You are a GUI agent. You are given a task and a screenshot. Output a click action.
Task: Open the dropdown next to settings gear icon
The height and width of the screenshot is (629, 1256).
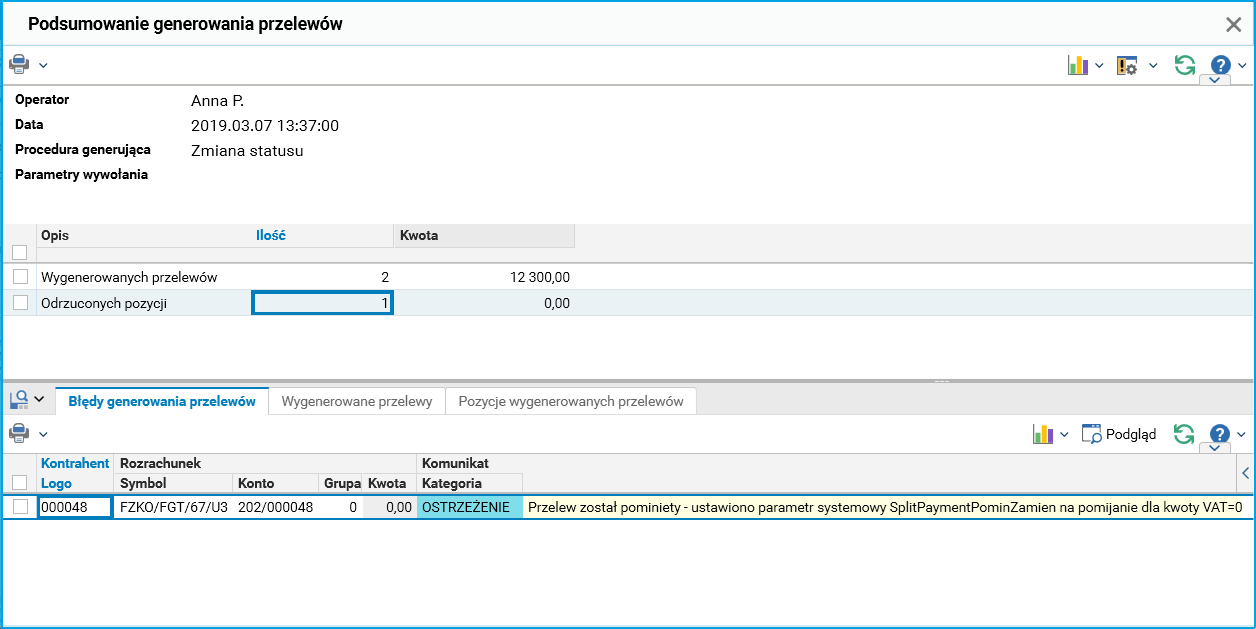[x=1152, y=66]
